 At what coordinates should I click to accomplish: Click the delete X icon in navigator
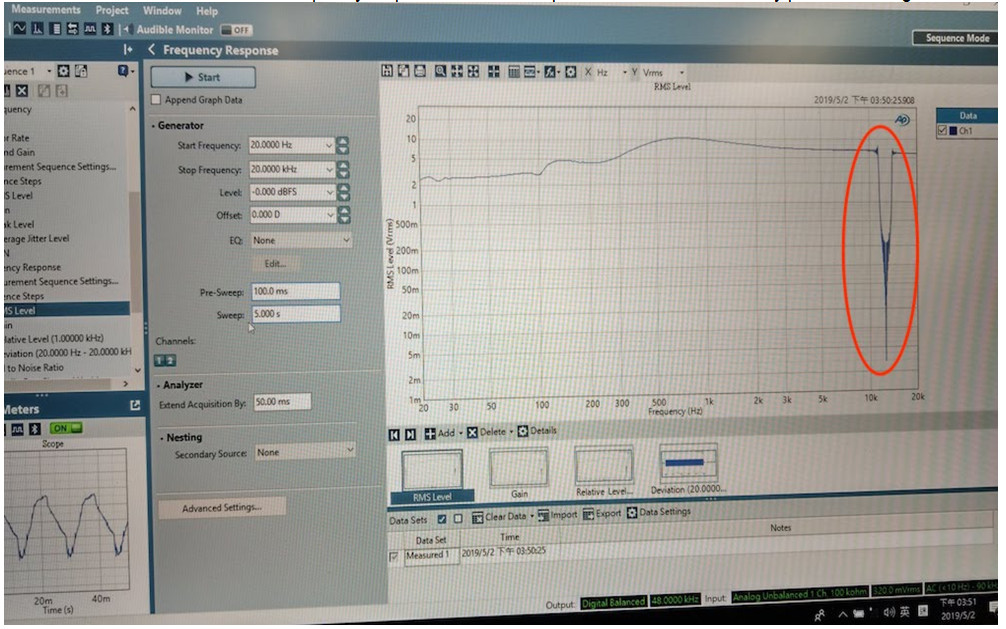coord(22,90)
